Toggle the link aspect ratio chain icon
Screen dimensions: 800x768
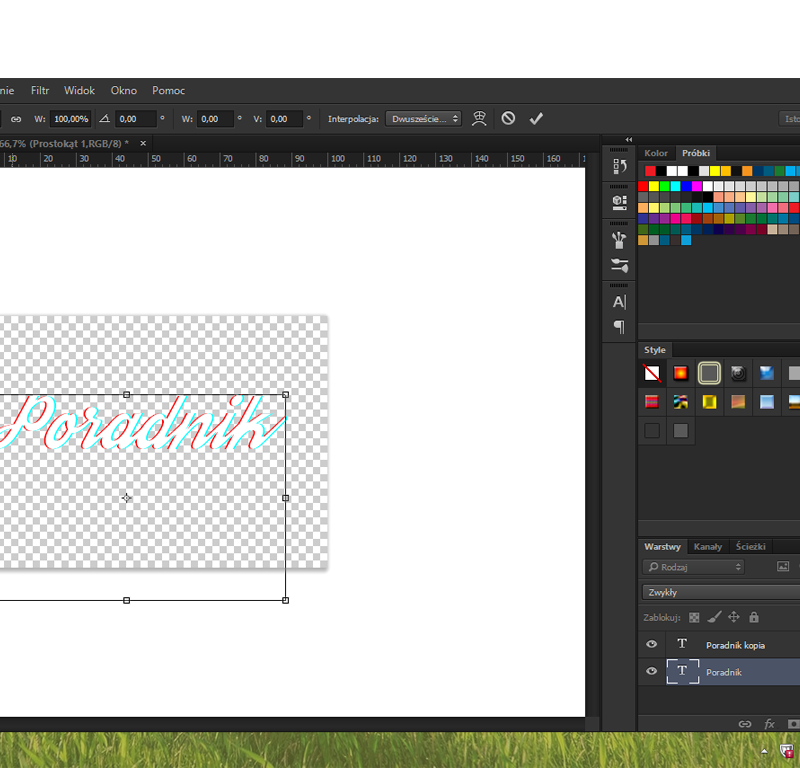click(16, 119)
